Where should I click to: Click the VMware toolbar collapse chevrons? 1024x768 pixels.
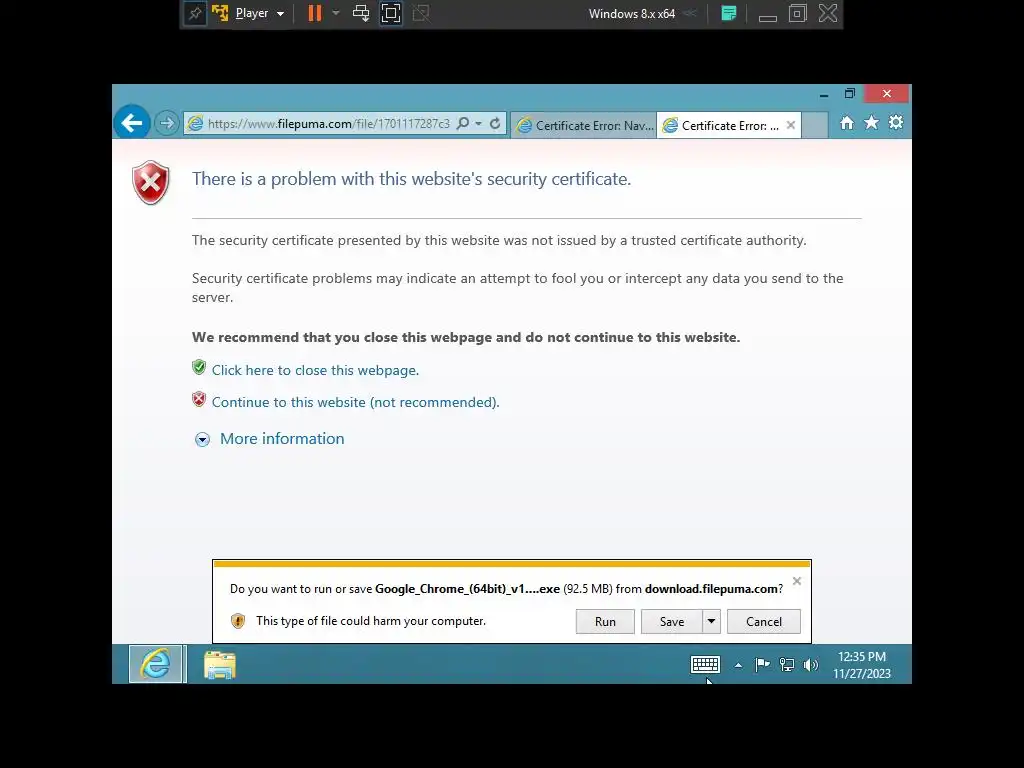pyautogui.click(x=690, y=13)
